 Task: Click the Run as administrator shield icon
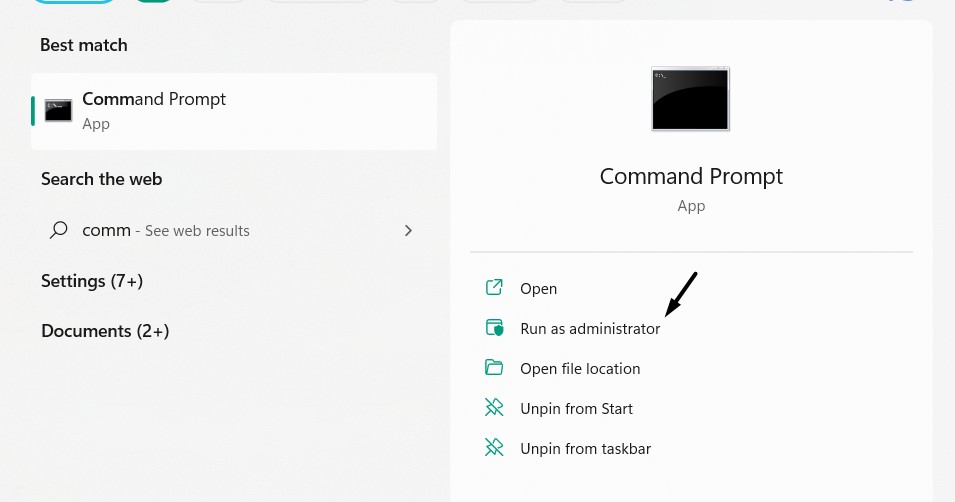494,328
